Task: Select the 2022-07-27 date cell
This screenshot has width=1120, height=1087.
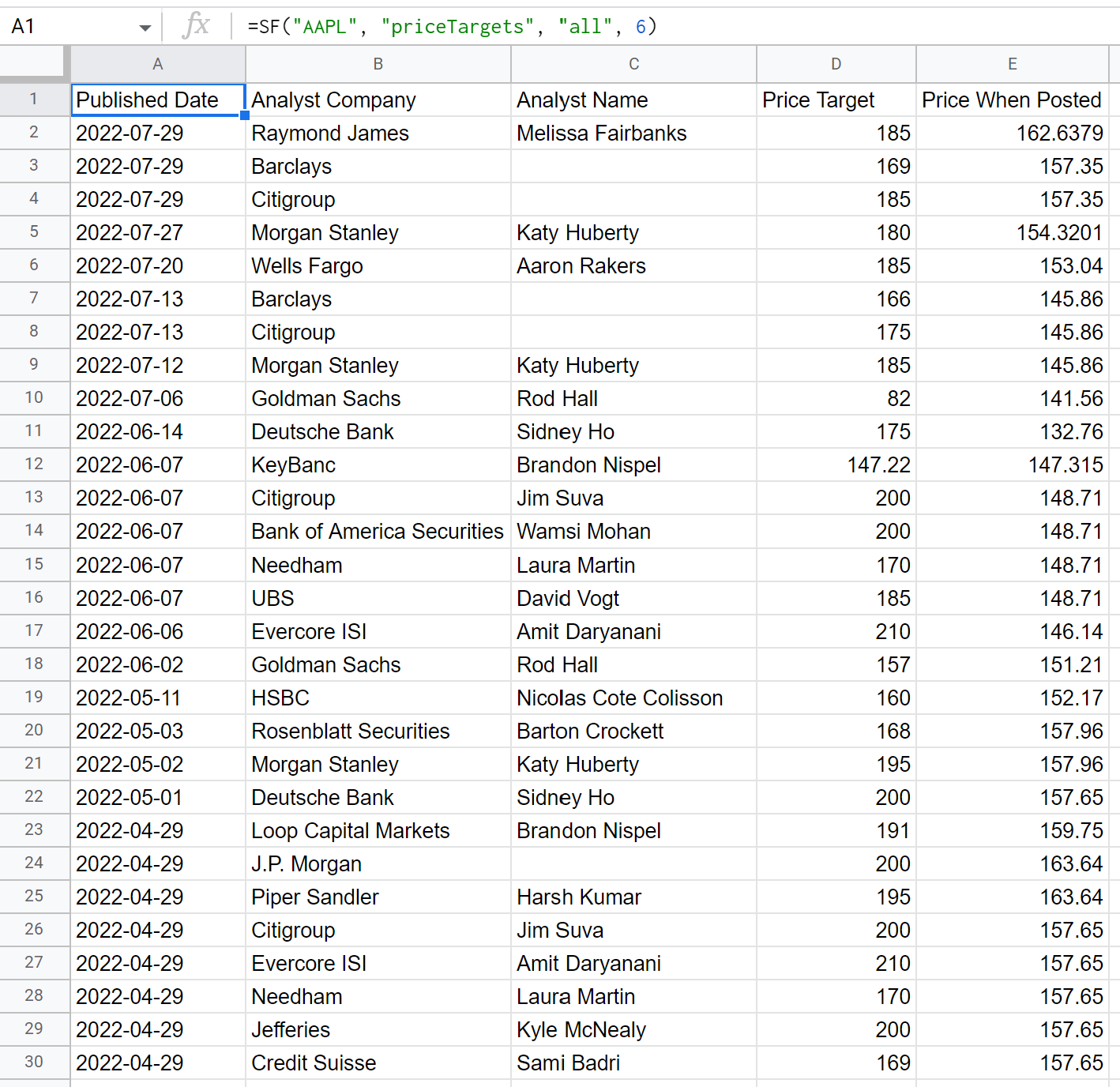Action: pos(158,233)
